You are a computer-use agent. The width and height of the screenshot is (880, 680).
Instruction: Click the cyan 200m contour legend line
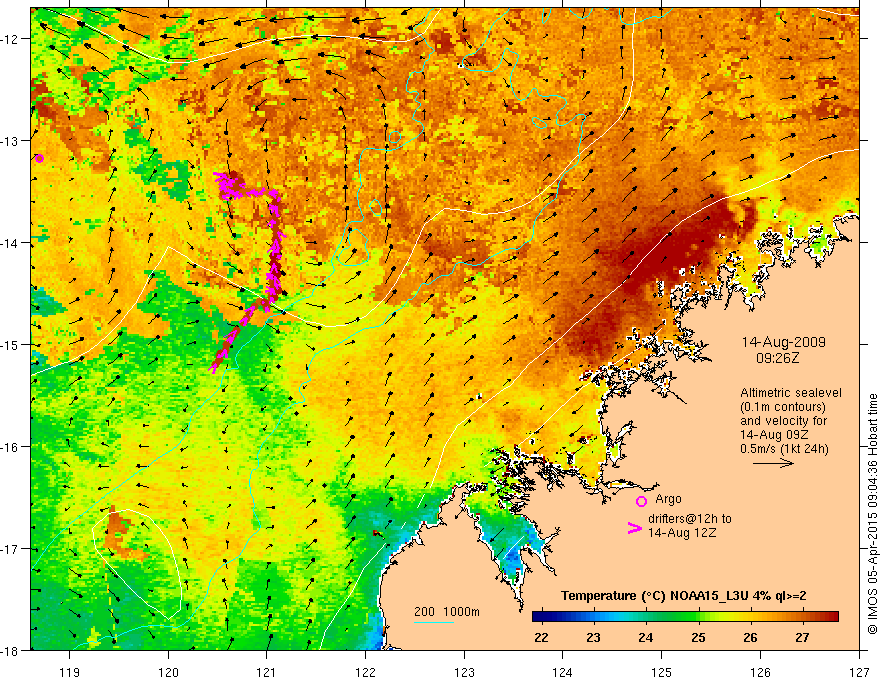(x=434, y=622)
